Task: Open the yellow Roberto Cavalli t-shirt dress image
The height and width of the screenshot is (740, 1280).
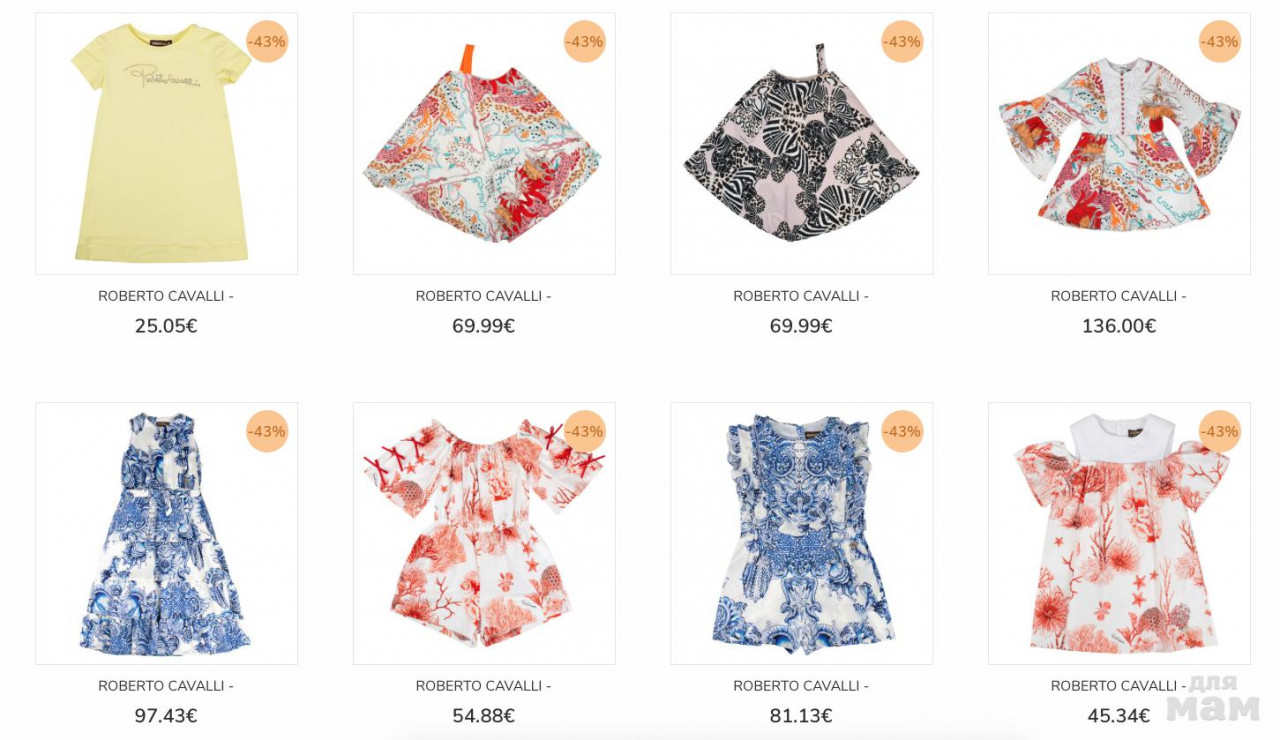Action: (166, 143)
